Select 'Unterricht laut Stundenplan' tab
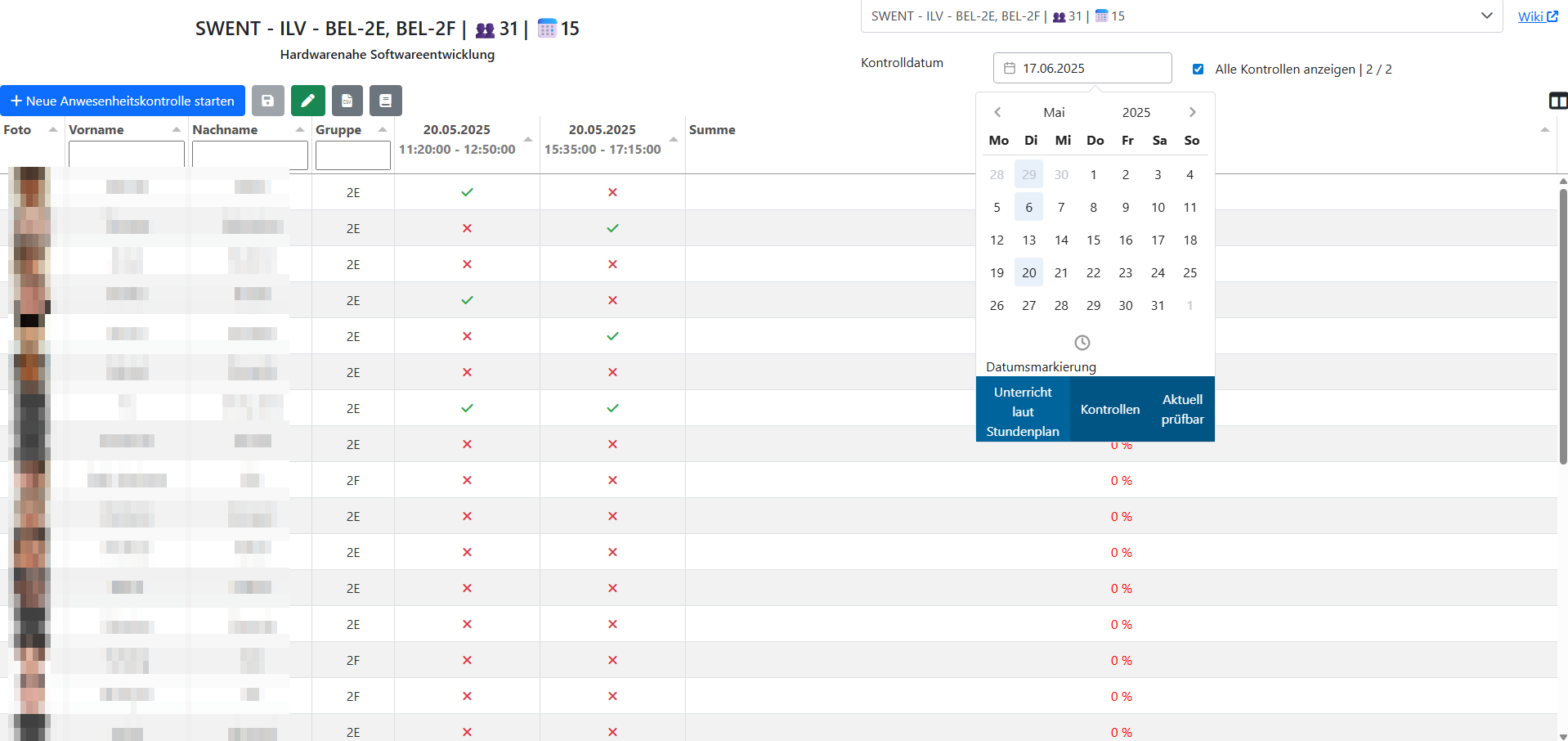 click(x=1023, y=411)
